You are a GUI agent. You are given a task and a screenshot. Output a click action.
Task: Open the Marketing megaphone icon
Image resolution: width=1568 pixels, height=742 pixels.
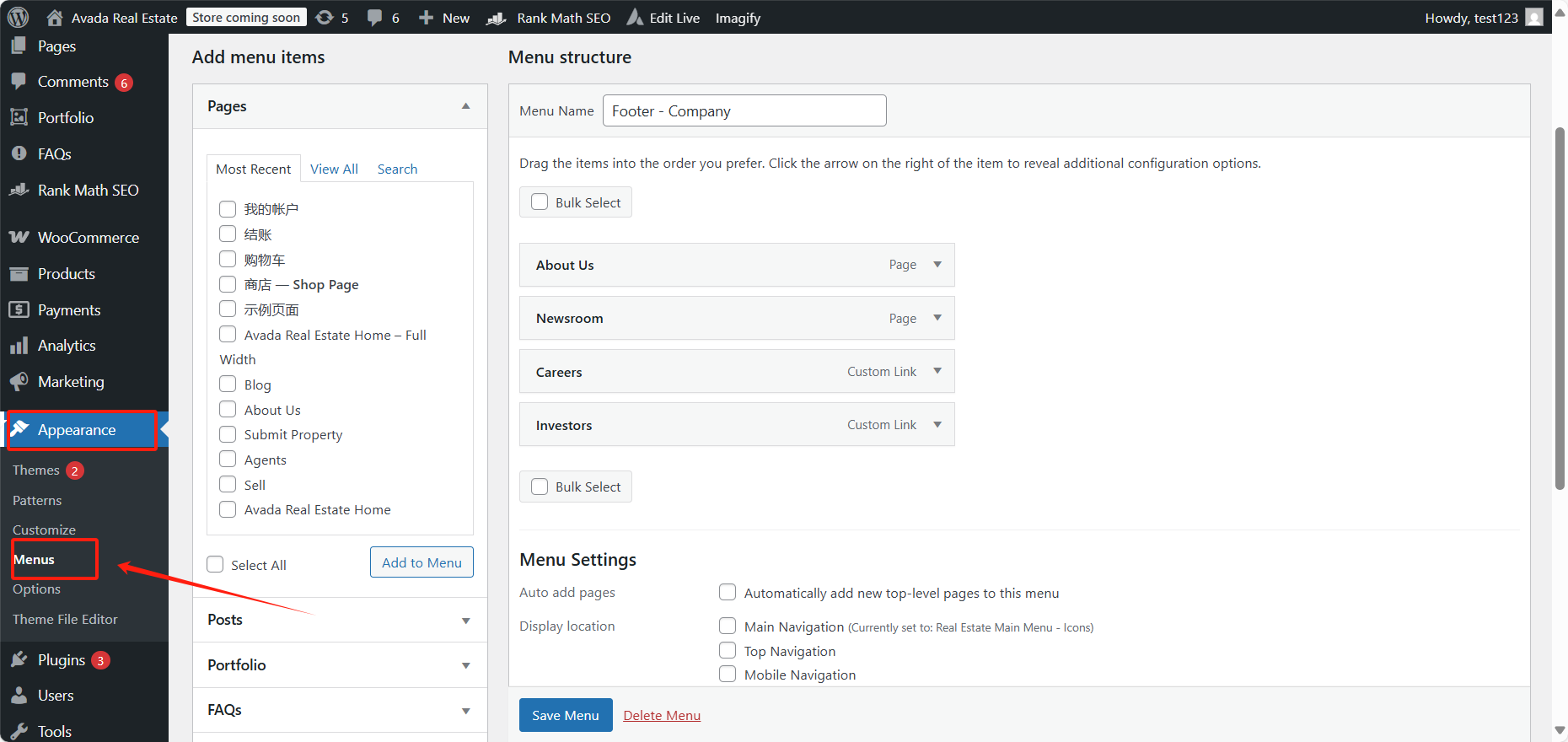19,382
